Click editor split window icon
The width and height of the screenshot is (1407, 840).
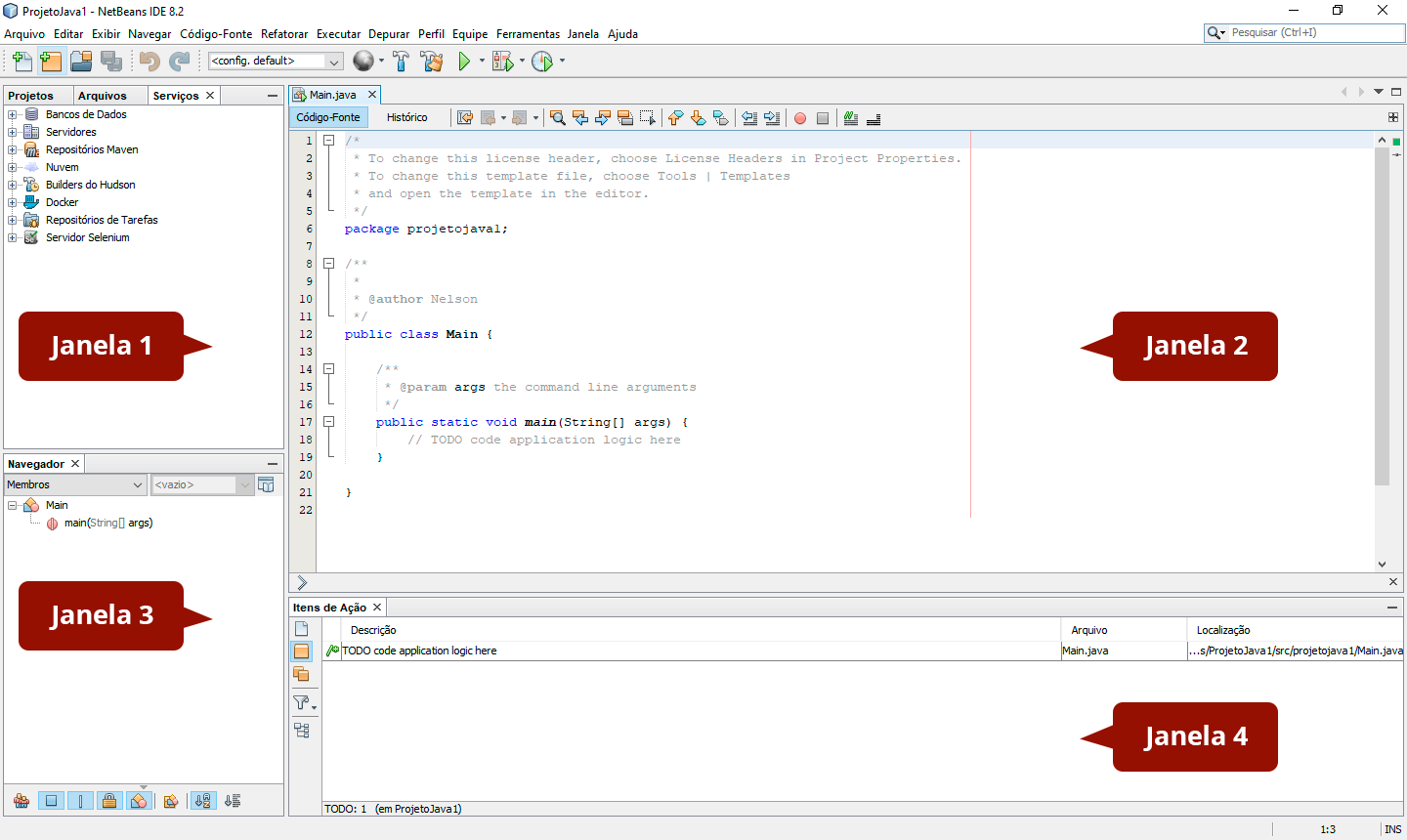[x=1393, y=117]
